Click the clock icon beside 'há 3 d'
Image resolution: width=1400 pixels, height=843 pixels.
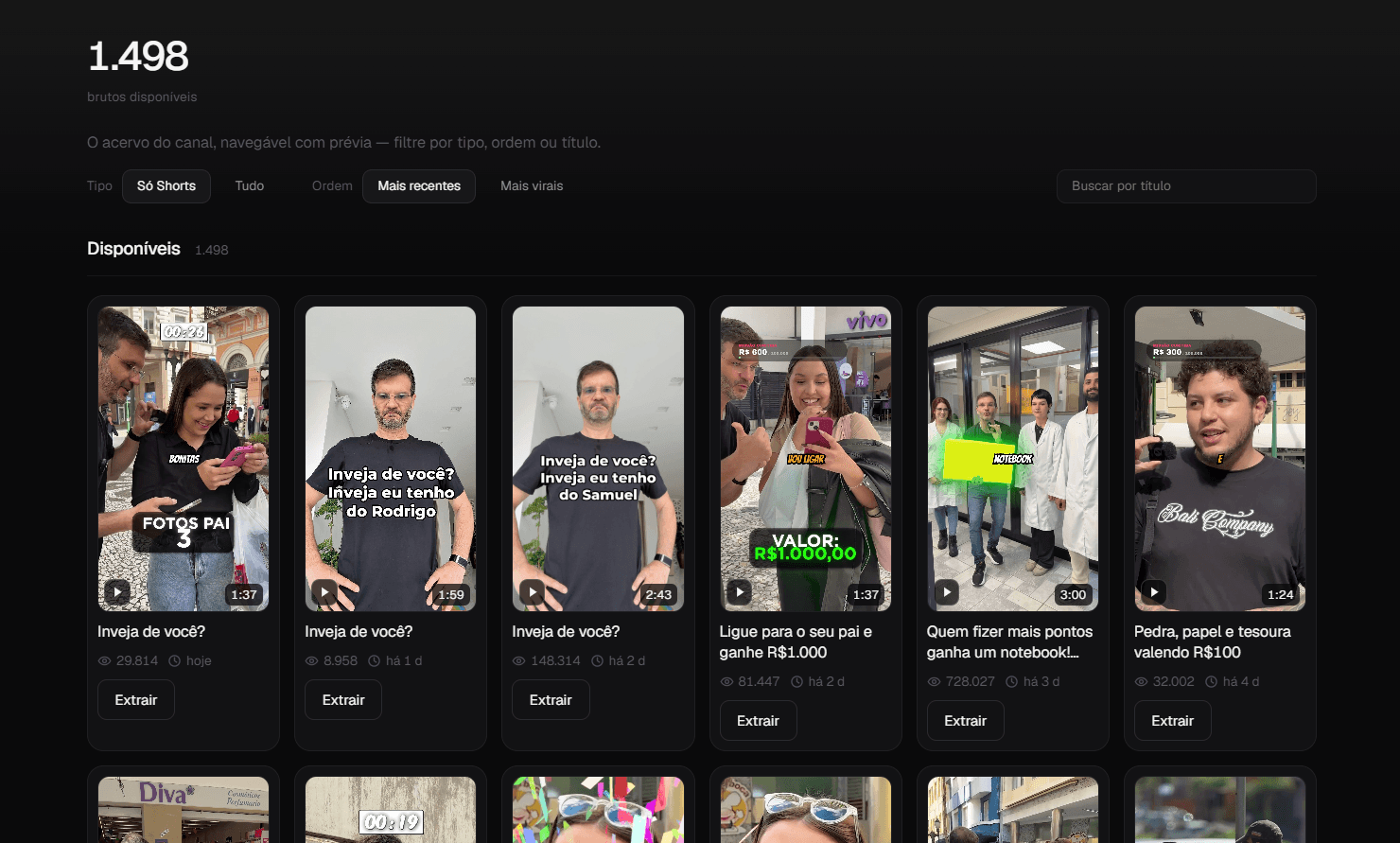(x=1012, y=681)
